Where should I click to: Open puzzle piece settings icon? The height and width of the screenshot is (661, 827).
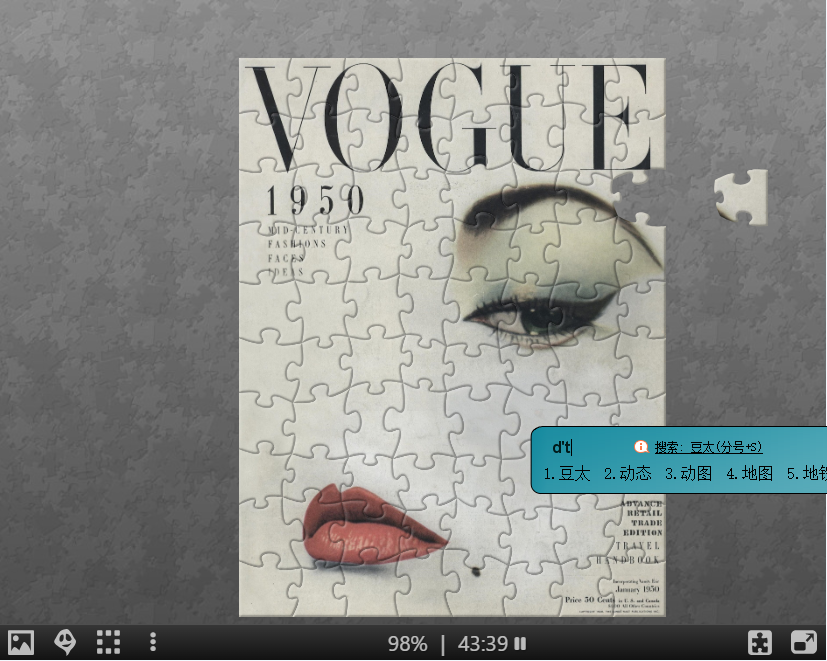point(760,643)
